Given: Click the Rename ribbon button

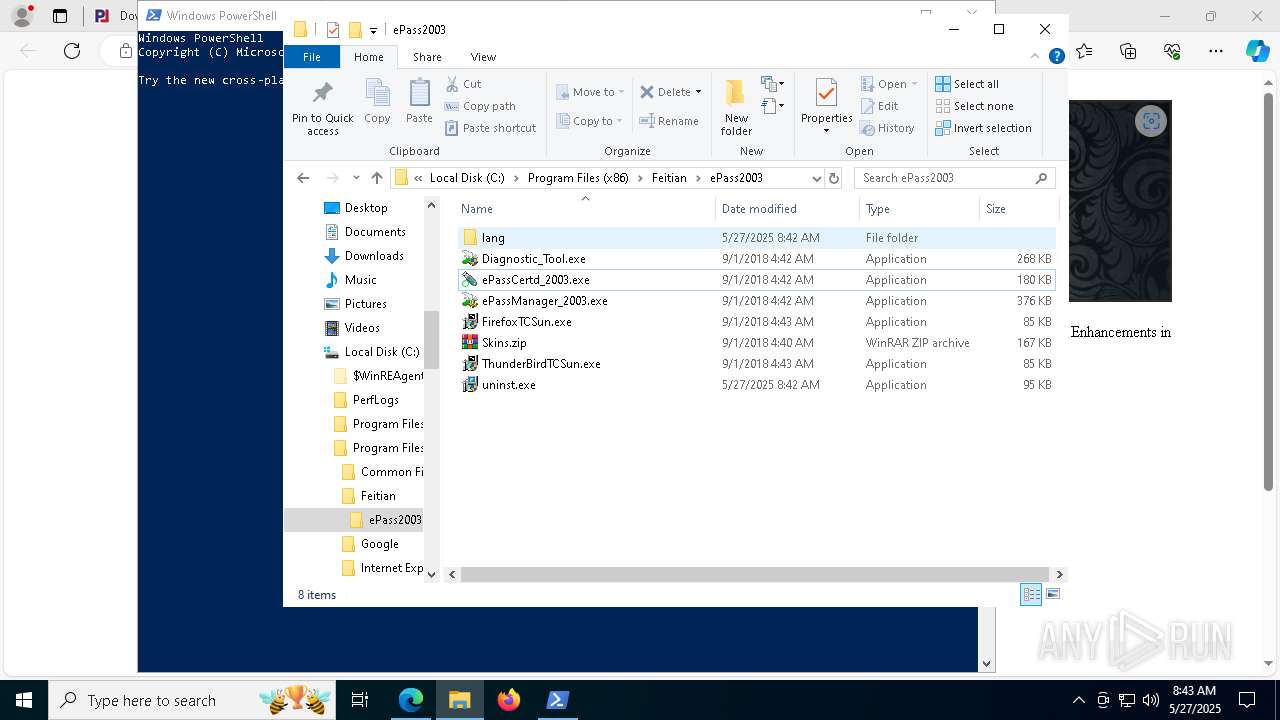Looking at the screenshot, I should click(x=669, y=121).
